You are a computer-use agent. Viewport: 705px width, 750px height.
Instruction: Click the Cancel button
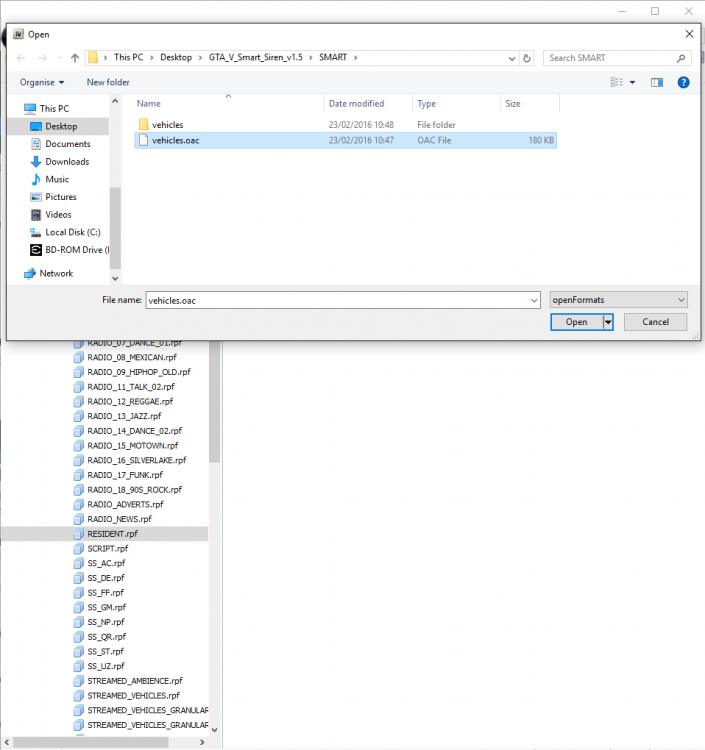pyautogui.click(x=655, y=322)
